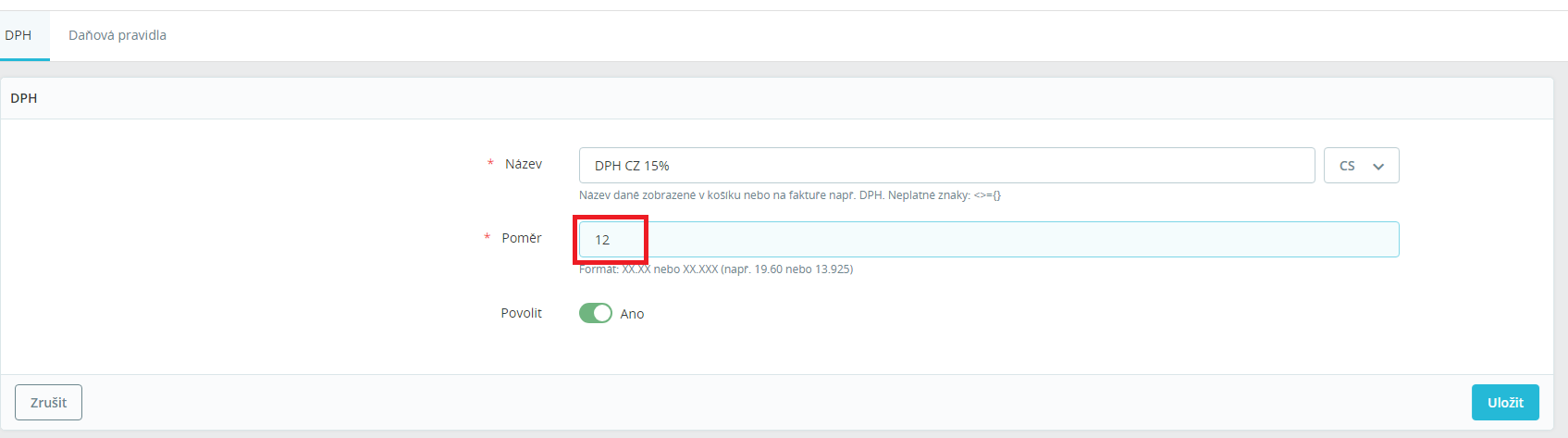The width and height of the screenshot is (1568, 438).
Task: Click the DPH panel heading
Action: [x=24, y=98]
